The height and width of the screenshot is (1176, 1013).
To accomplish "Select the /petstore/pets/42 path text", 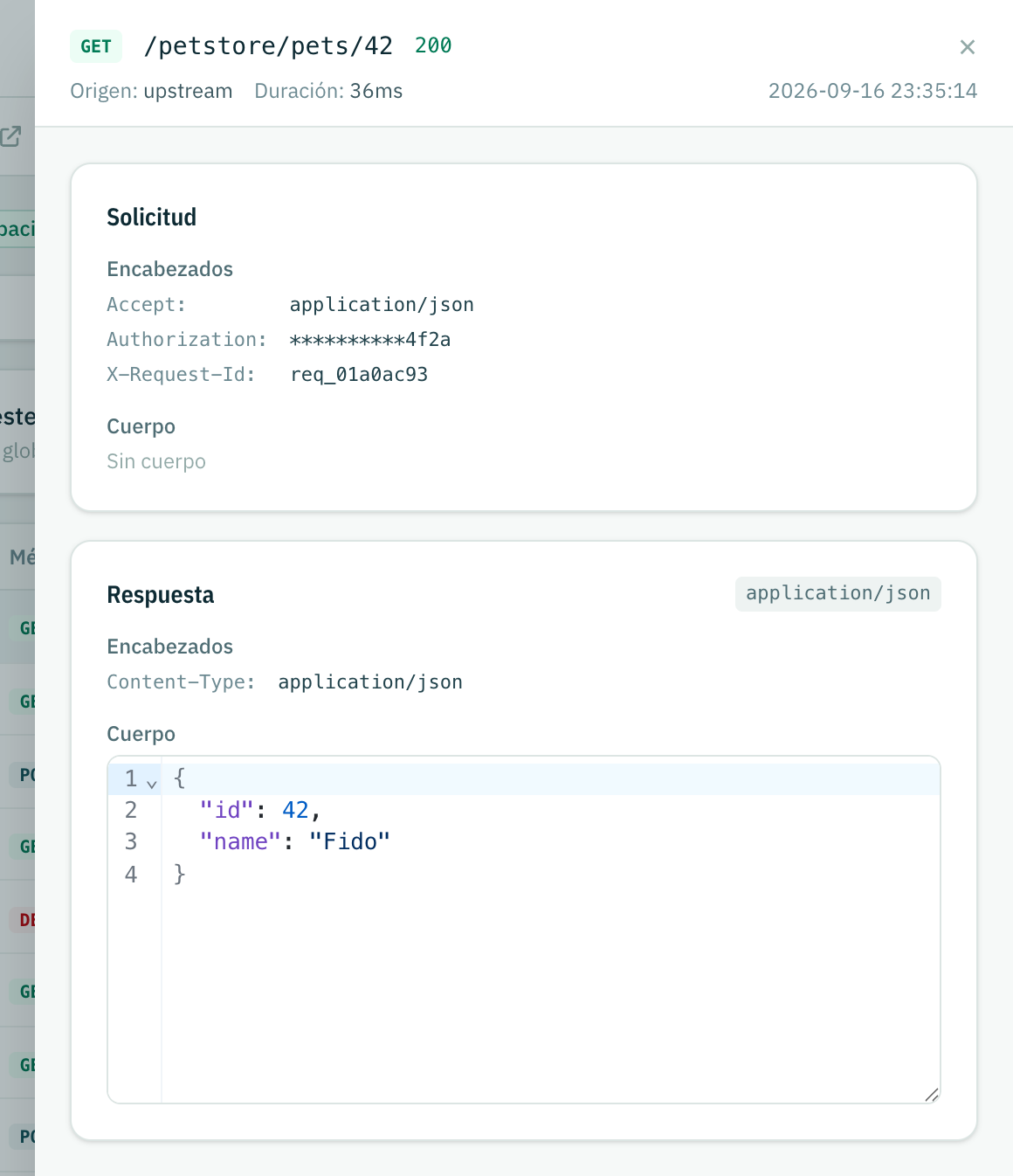I will click(x=268, y=46).
